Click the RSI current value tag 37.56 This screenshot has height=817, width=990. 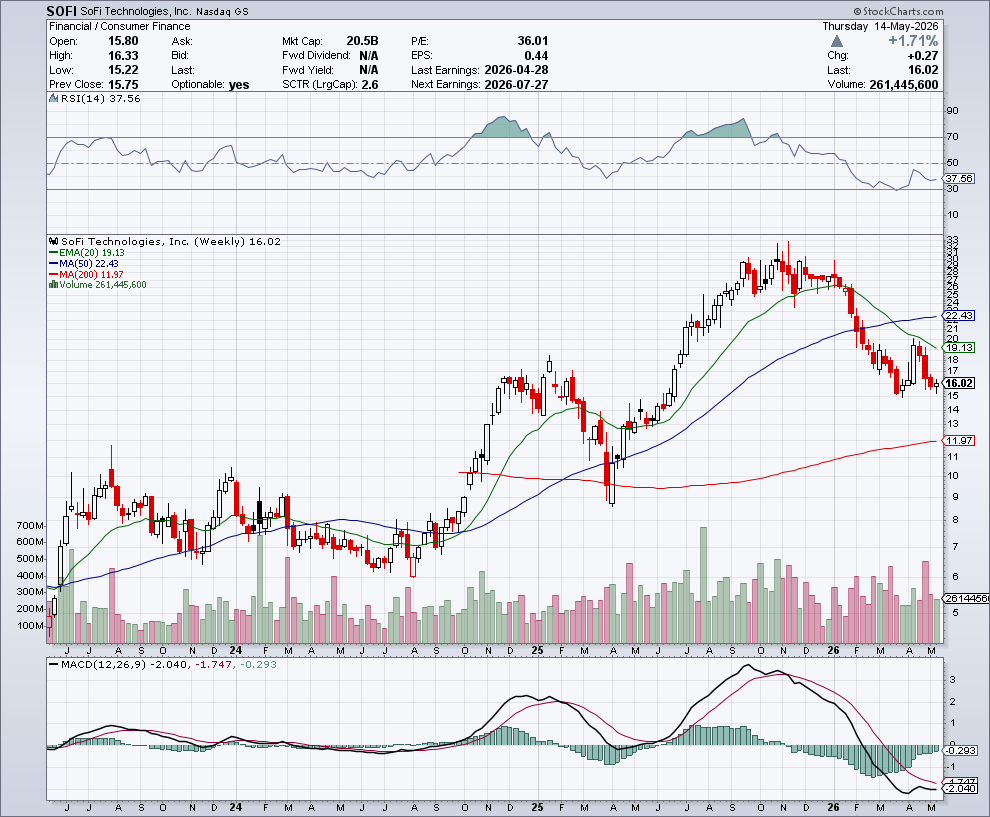959,179
